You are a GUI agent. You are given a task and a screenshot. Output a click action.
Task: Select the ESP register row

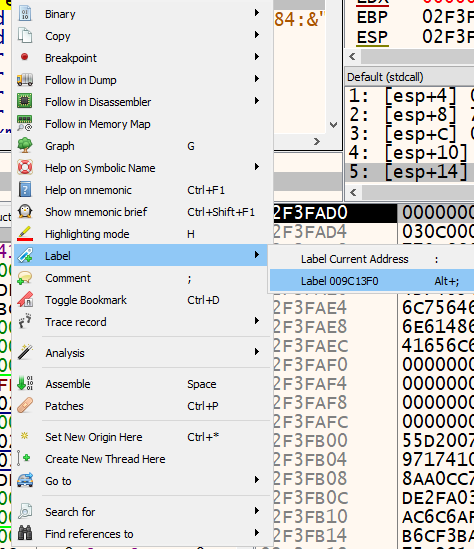415,37
